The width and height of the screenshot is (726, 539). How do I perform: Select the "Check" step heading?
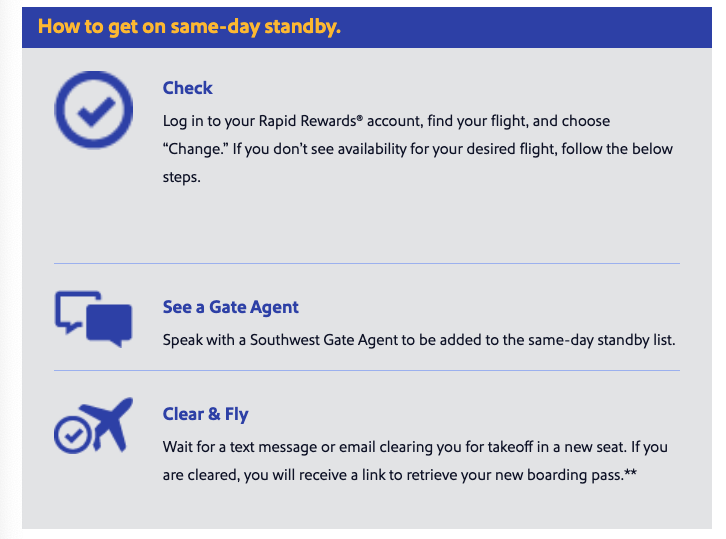188,88
